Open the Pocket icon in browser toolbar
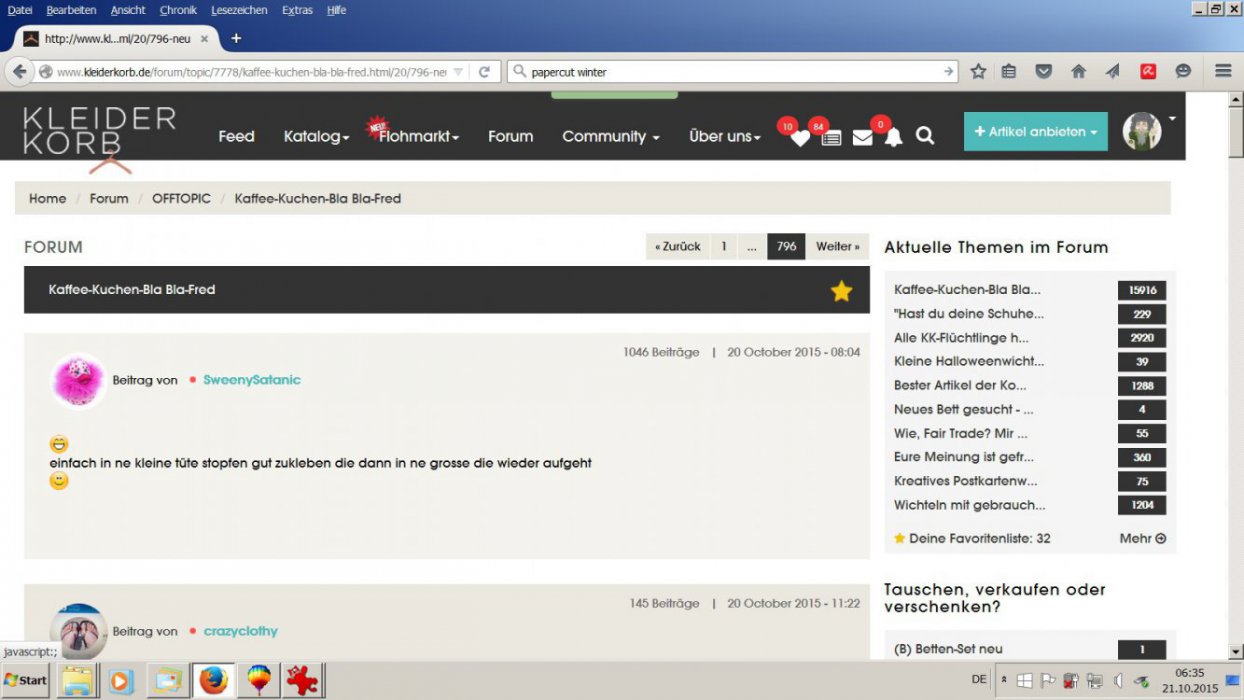This screenshot has width=1244, height=700. tap(1043, 72)
